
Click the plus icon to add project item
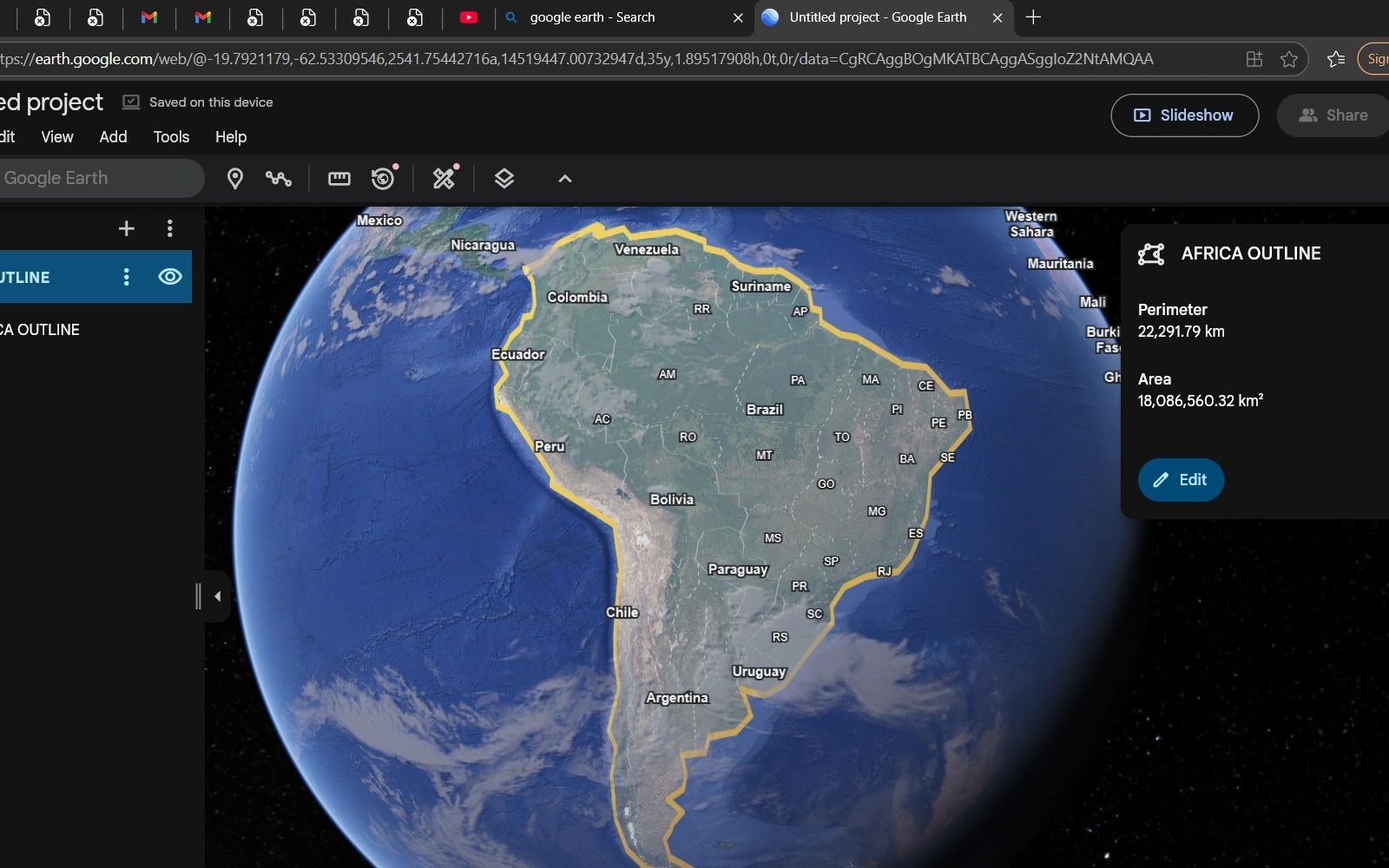(x=127, y=228)
